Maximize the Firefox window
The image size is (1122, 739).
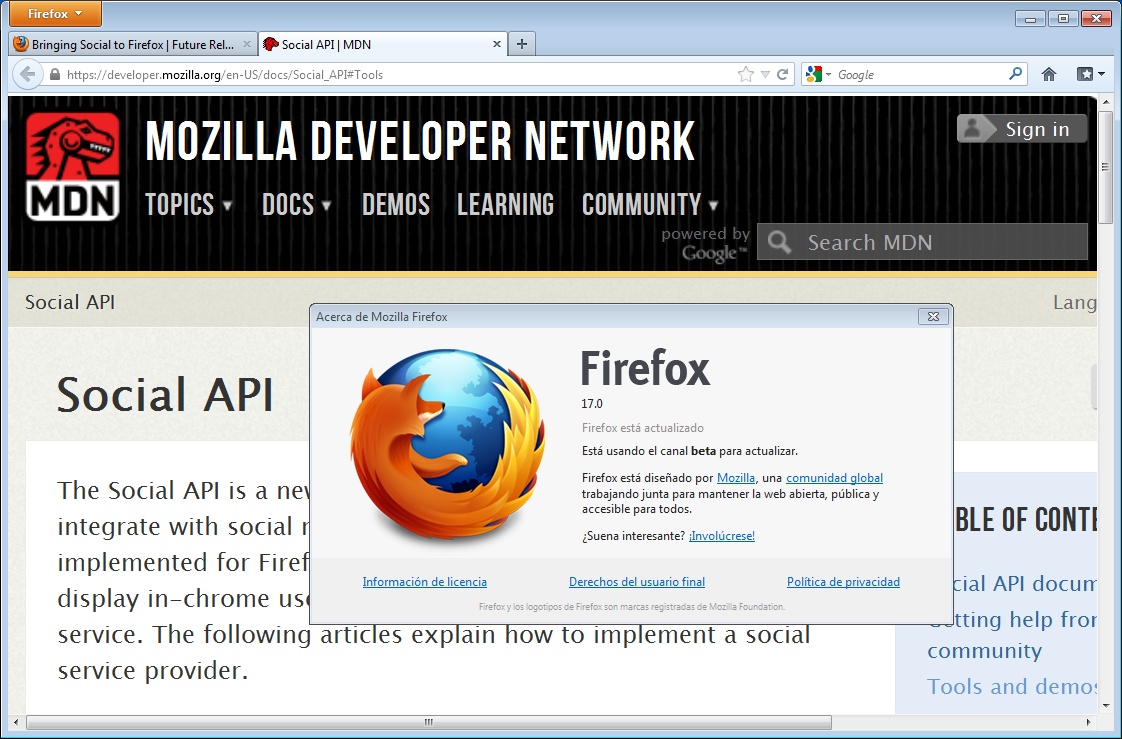point(1063,18)
